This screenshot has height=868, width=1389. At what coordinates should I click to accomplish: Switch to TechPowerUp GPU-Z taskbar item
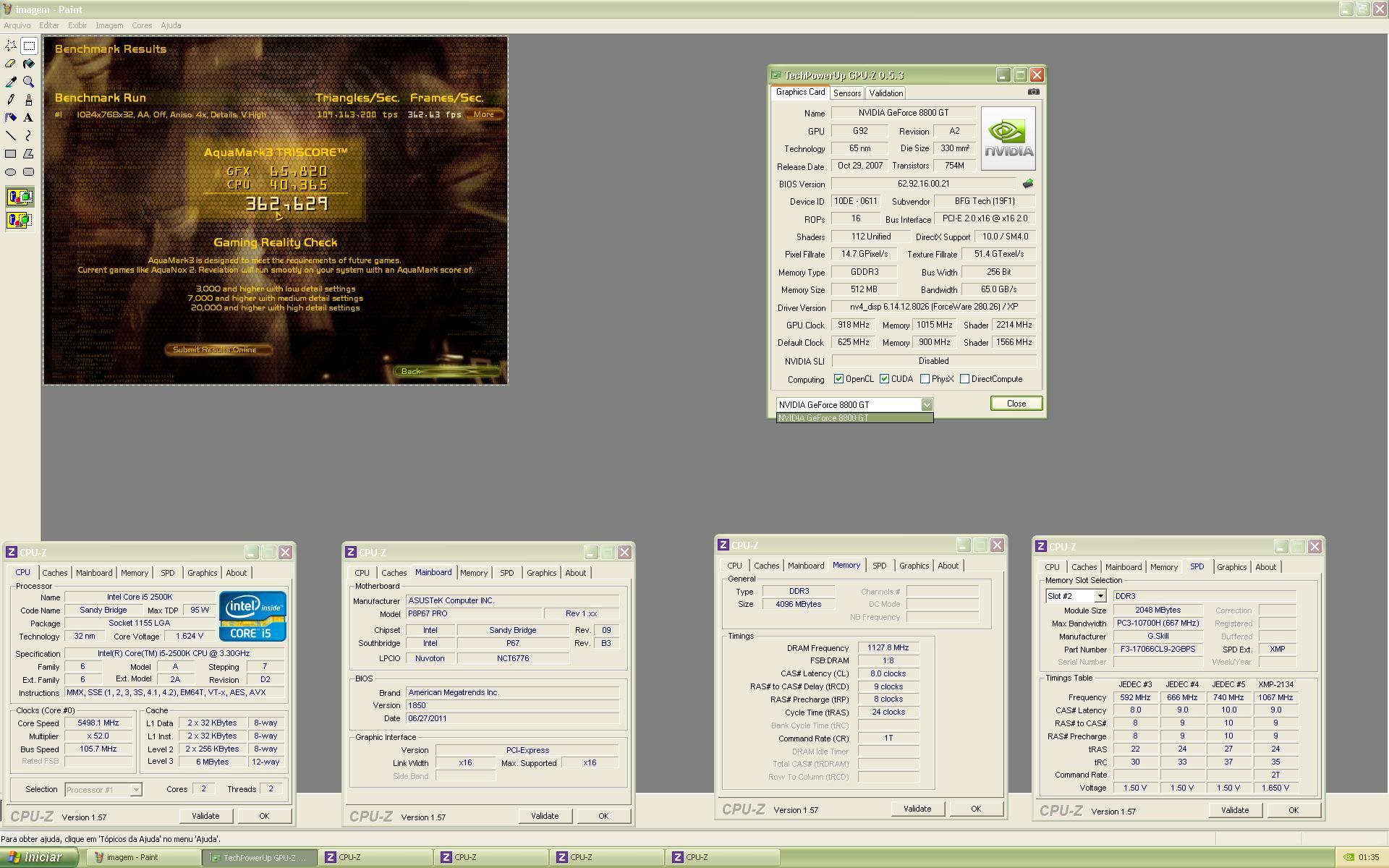(x=260, y=857)
